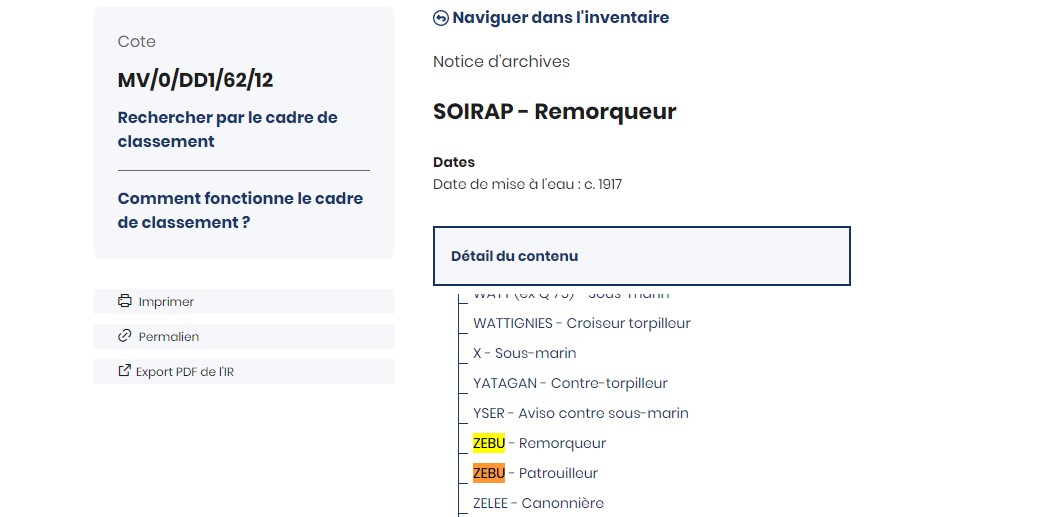Copy the Permalien link button
1053x517 pixels.
pyautogui.click(x=244, y=336)
